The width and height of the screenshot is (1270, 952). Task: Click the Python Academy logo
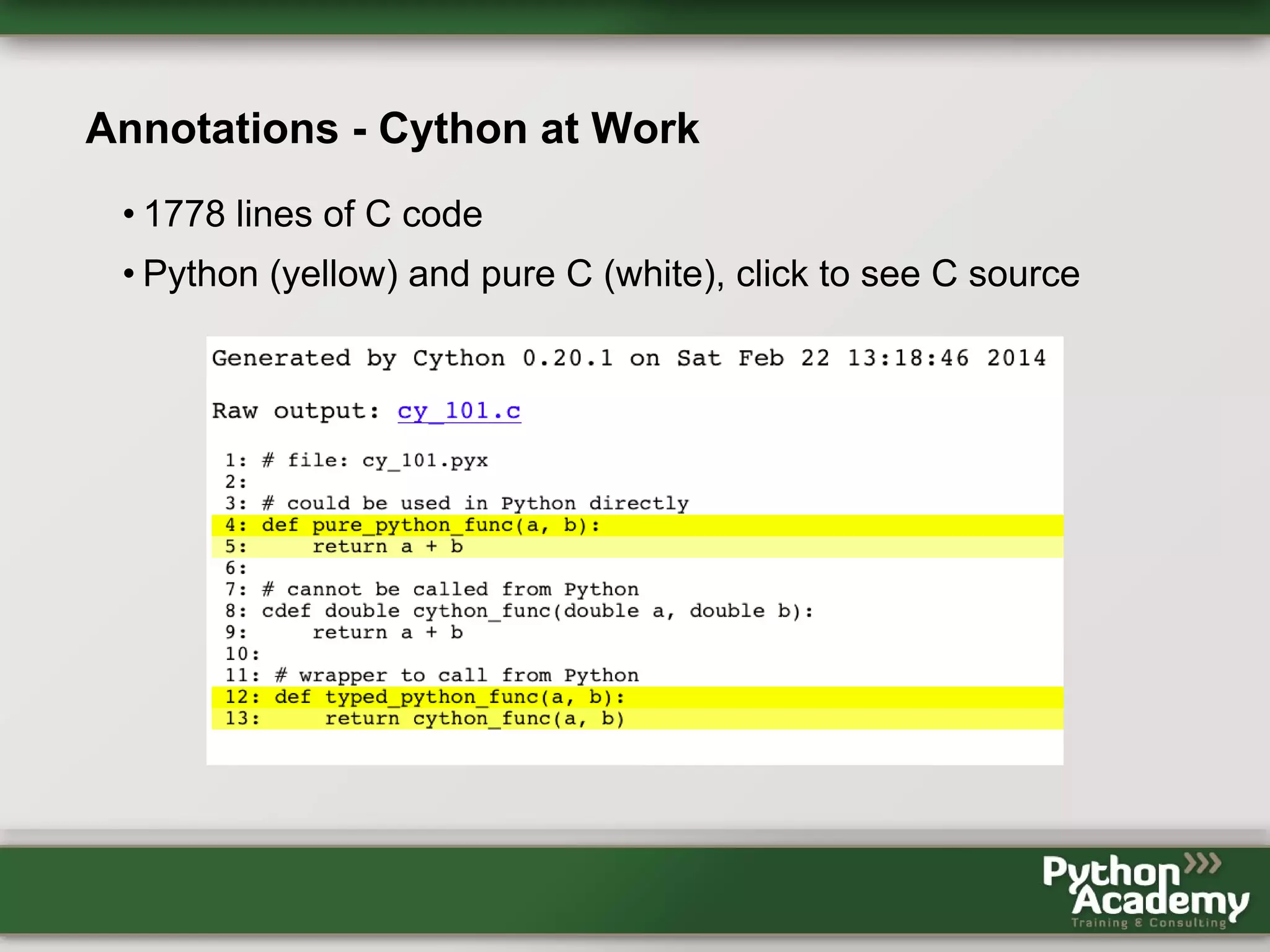tap(1146, 891)
